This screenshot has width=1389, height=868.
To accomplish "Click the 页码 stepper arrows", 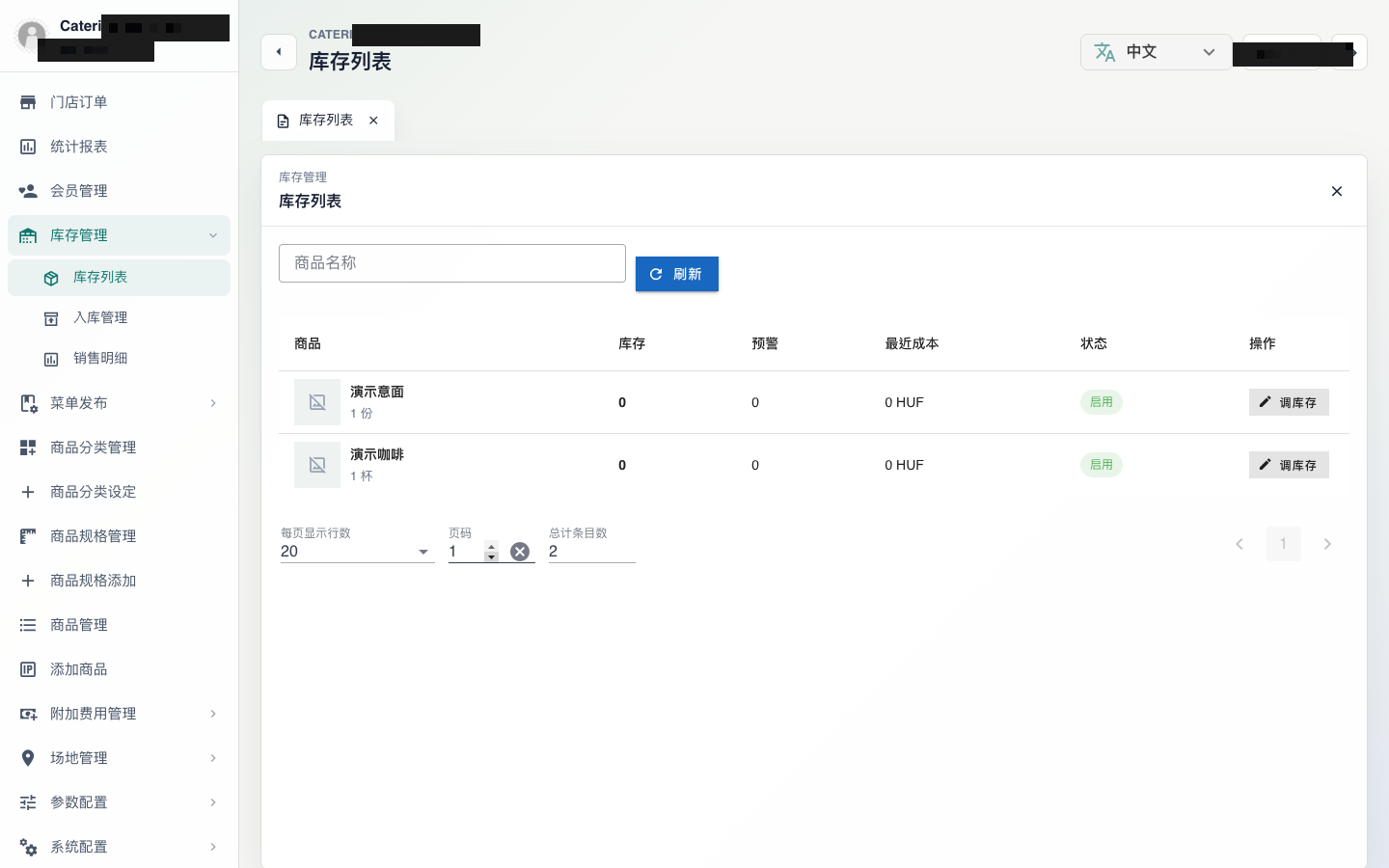I will coord(491,552).
